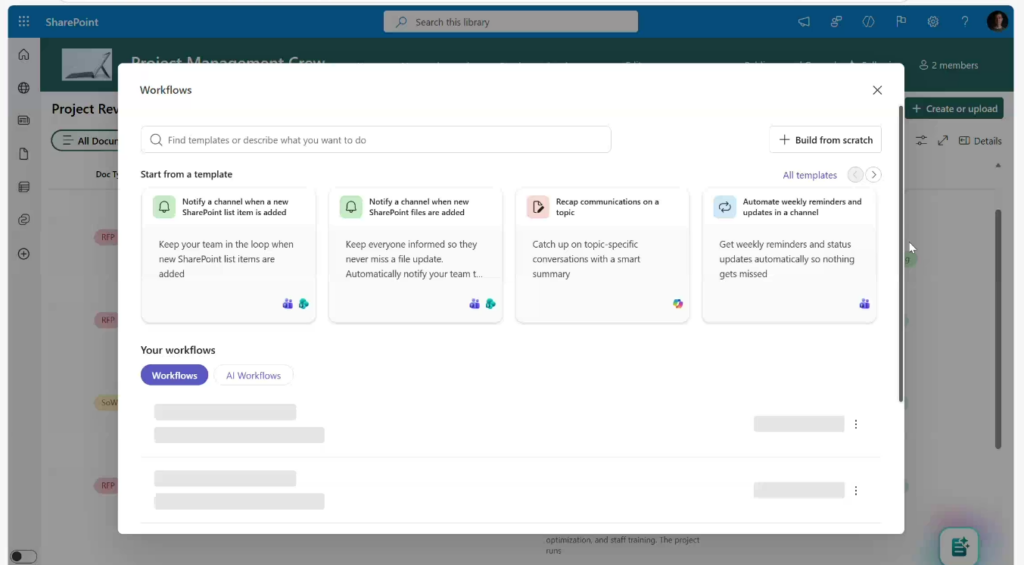1024x565 pixels.
Task: Open more options for first workflow row
Action: pyautogui.click(x=856, y=424)
